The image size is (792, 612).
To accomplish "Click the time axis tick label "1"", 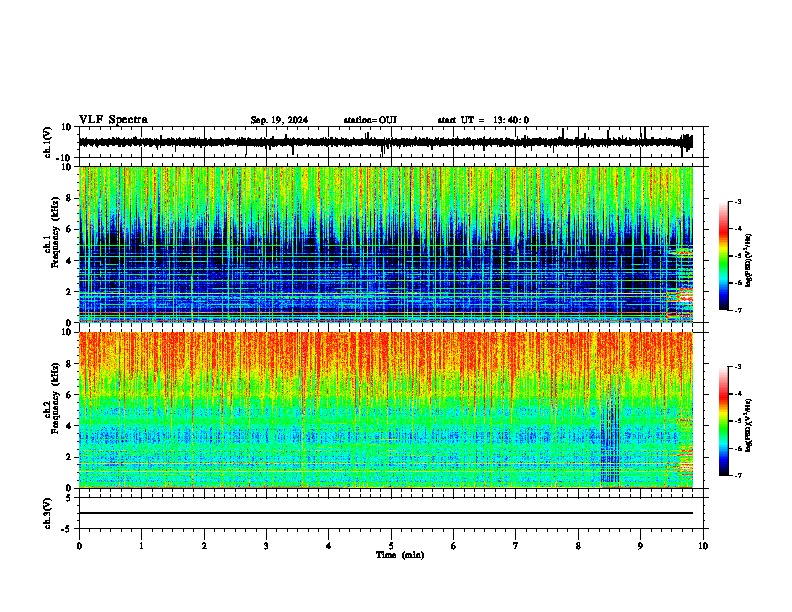I will click(x=141, y=546).
